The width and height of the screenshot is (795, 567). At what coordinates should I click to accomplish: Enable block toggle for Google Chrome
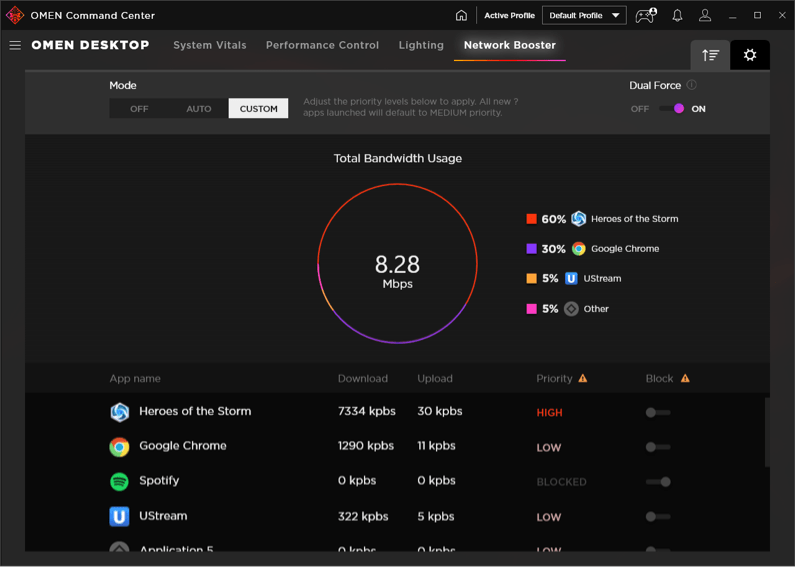(657, 447)
